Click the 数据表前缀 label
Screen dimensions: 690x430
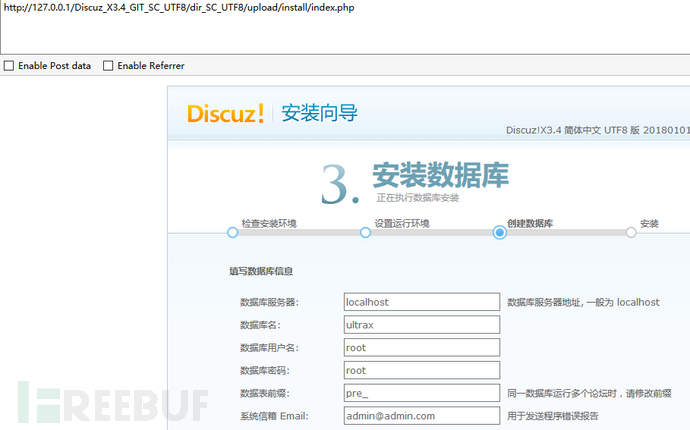265,393
